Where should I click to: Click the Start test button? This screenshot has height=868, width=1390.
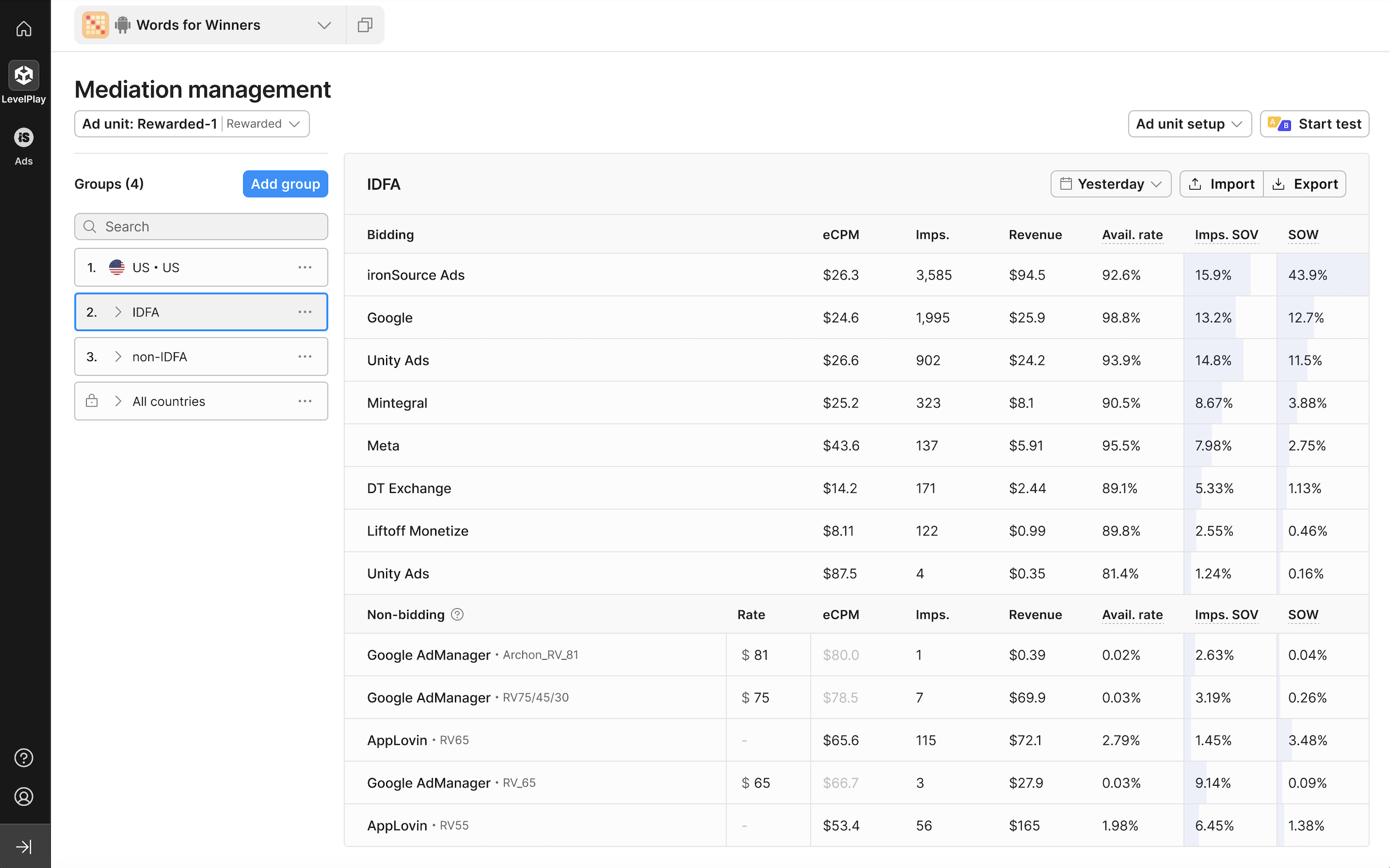pyautogui.click(x=1314, y=124)
